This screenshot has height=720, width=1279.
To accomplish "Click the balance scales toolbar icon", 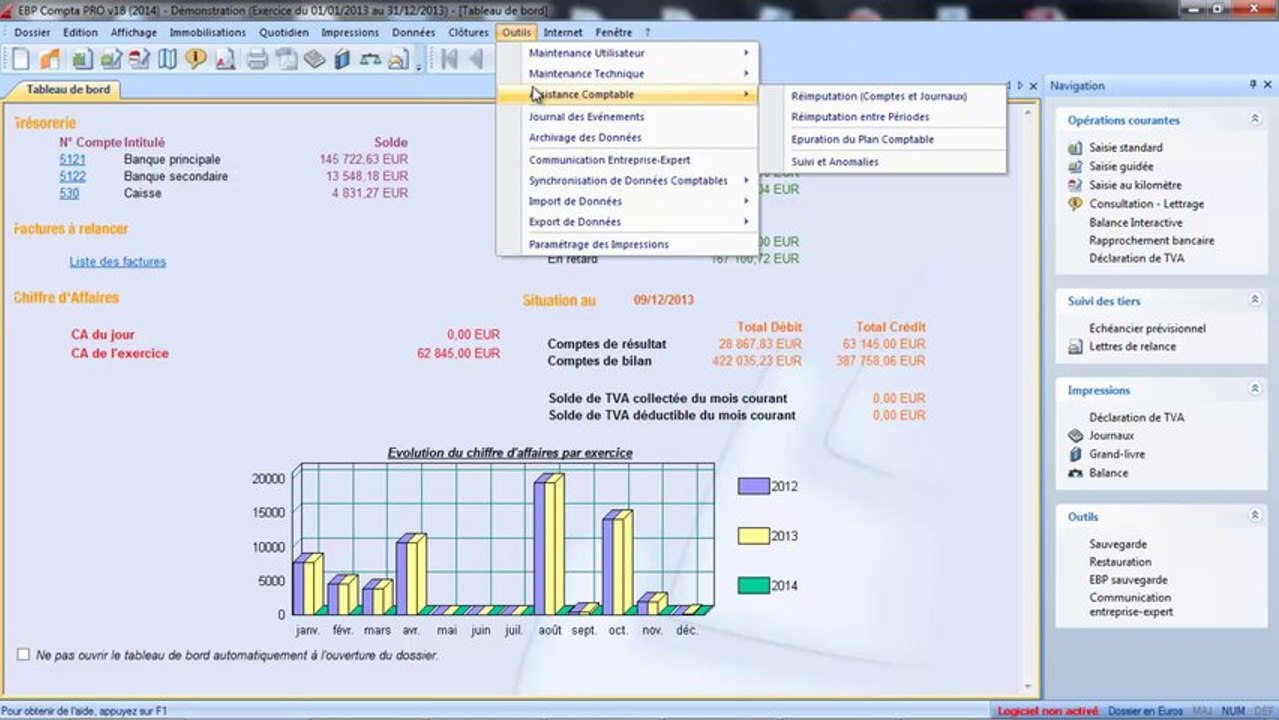I will pyautogui.click(x=371, y=59).
